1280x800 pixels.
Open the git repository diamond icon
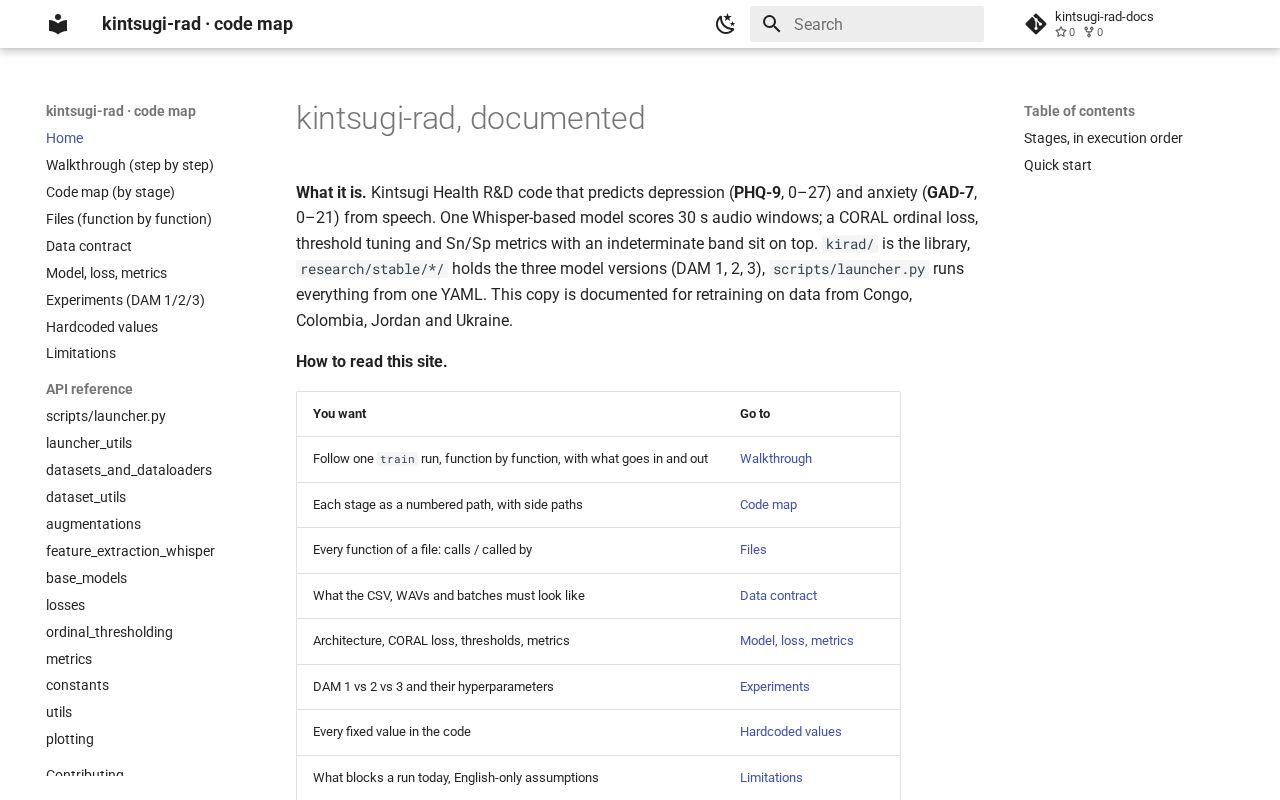(x=1036, y=24)
